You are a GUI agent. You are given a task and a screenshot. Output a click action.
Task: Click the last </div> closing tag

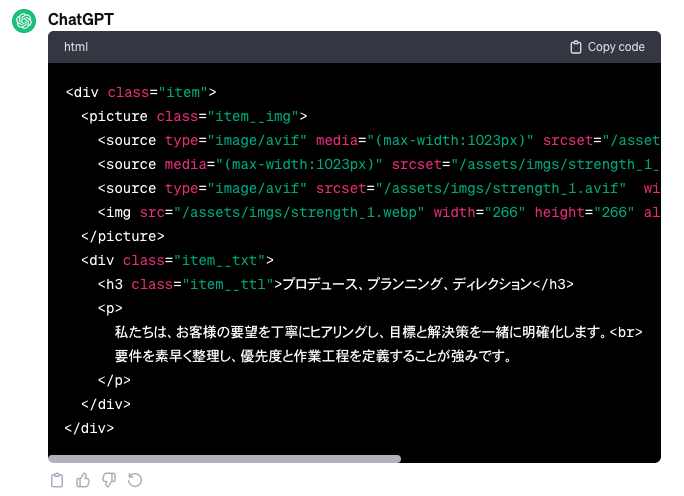(x=89, y=428)
